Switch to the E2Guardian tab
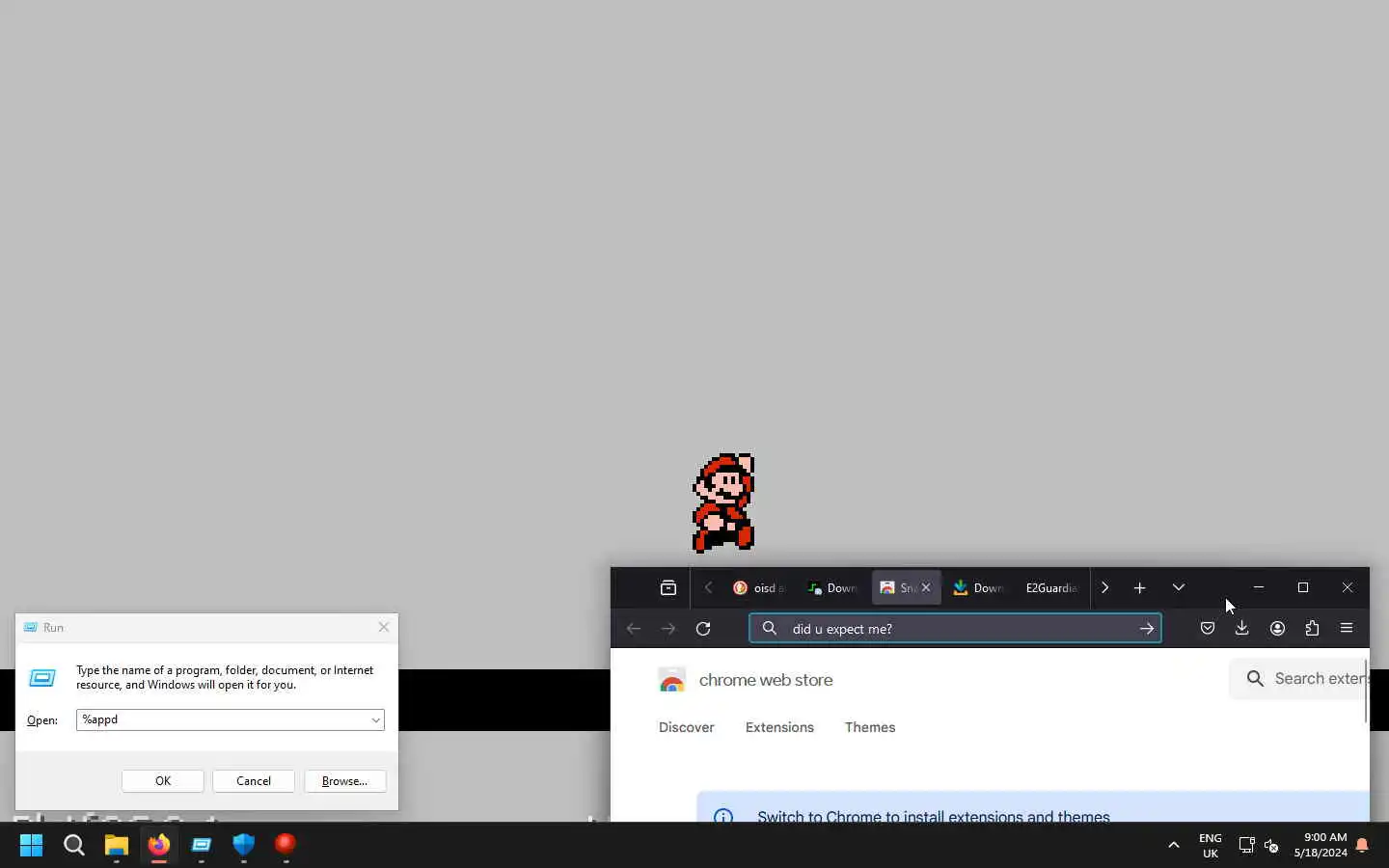The image size is (1389, 868). (1051, 587)
